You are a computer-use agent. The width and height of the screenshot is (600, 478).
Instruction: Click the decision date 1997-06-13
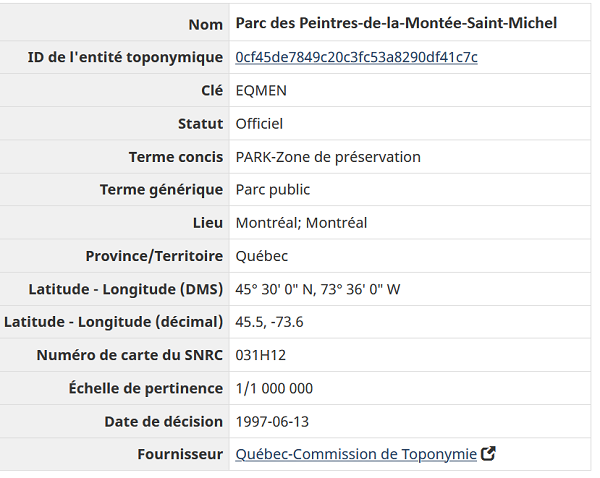point(272,422)
